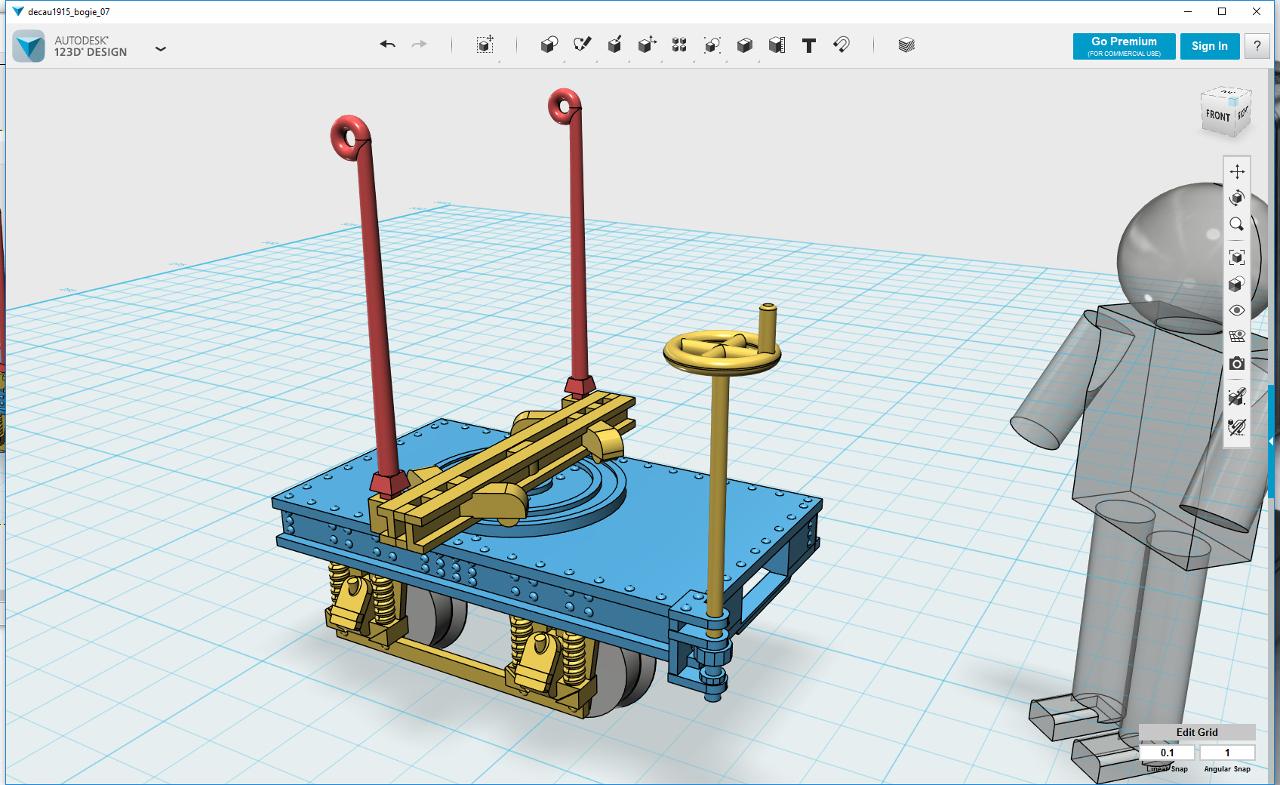Screen dimensions: 1280x785
Task: Activate the Pan navigation tool
Action: coord(1237,171)
